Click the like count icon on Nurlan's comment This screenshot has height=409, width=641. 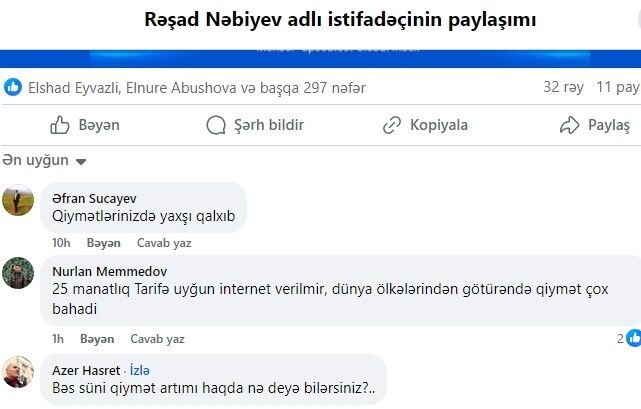click(x=634, y=338)
